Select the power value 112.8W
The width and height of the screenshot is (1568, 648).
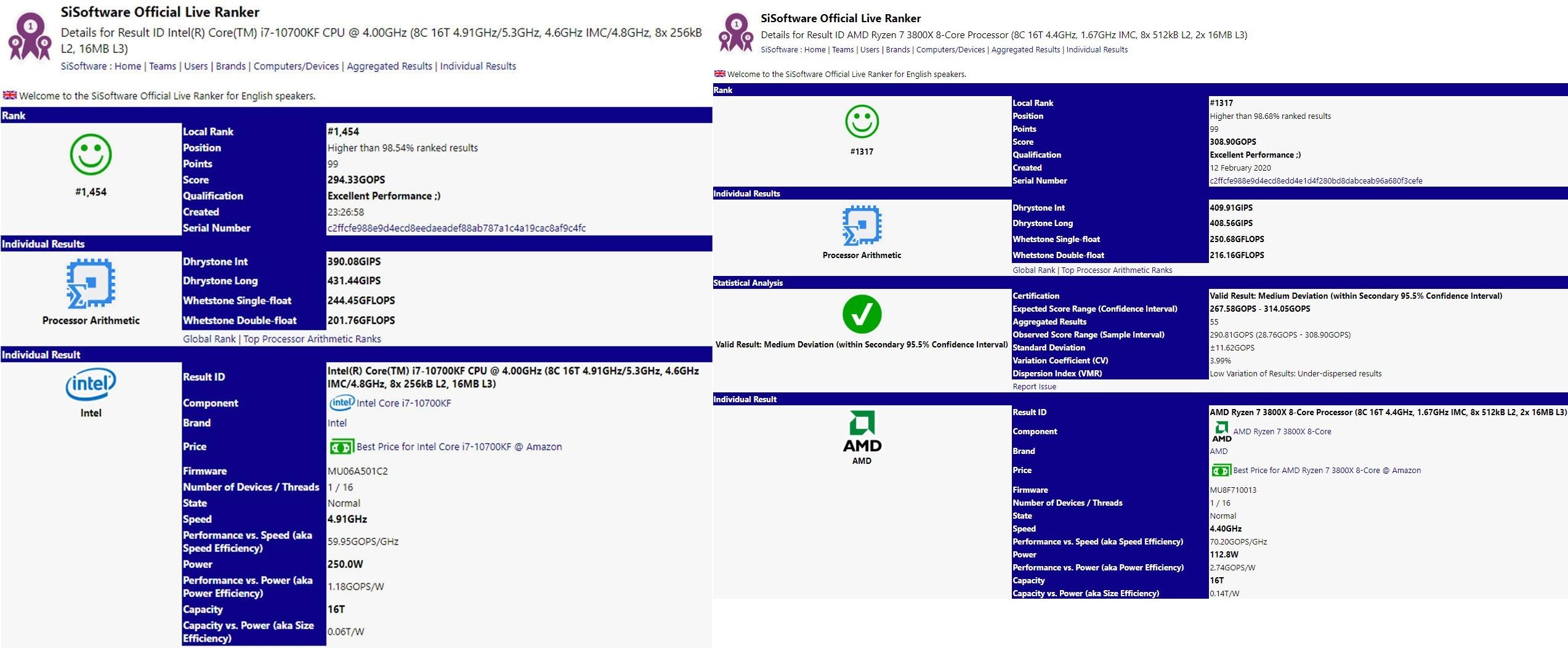pyautogui.click(x=1224, y=555)
